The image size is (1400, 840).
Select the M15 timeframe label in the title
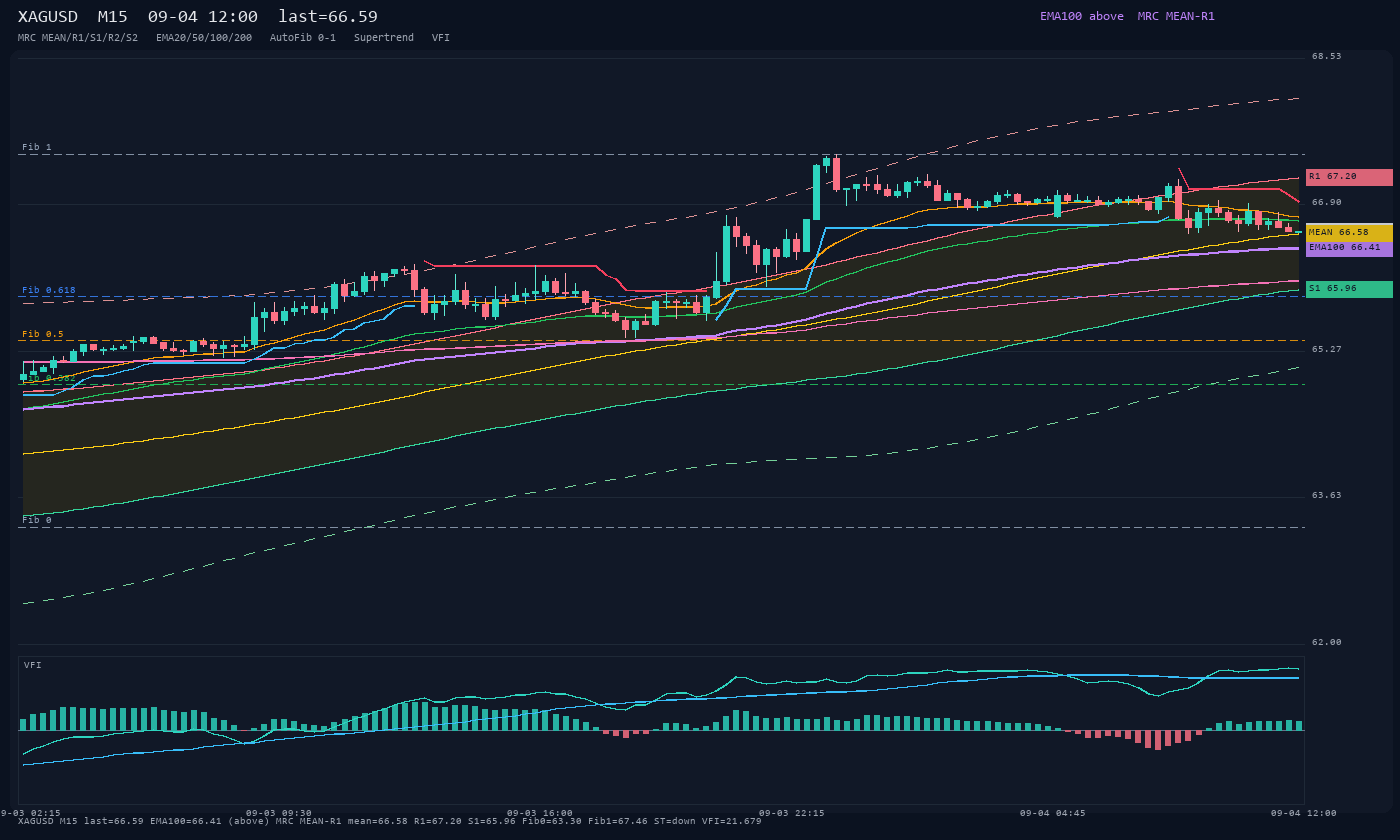pyautogui.click(x=112, y=17)
